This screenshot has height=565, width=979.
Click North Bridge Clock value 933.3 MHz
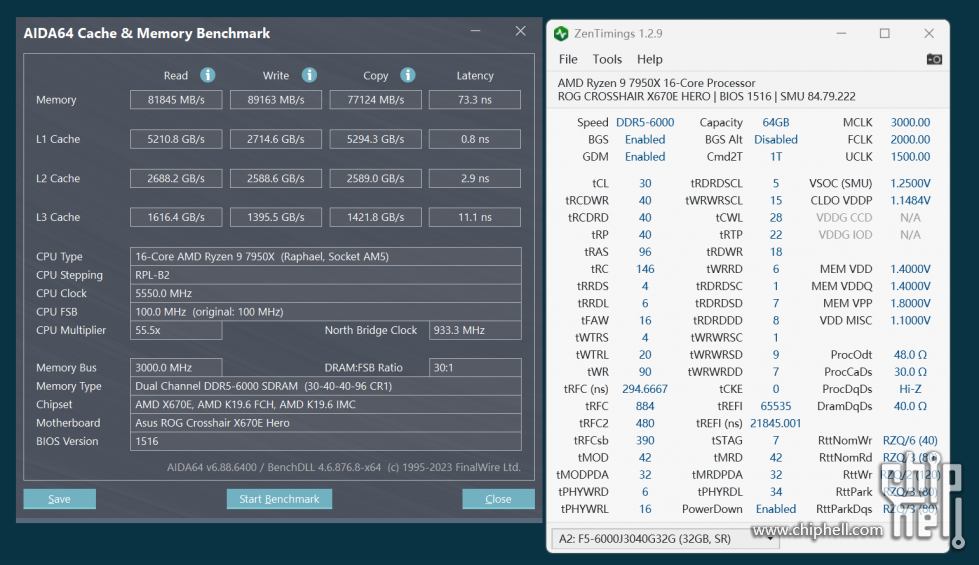pos(475,330)
